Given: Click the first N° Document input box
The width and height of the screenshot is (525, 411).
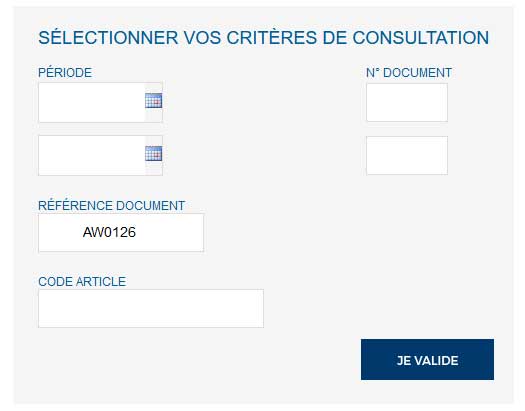Looking at the screenshot, I should tap(407, 102).
